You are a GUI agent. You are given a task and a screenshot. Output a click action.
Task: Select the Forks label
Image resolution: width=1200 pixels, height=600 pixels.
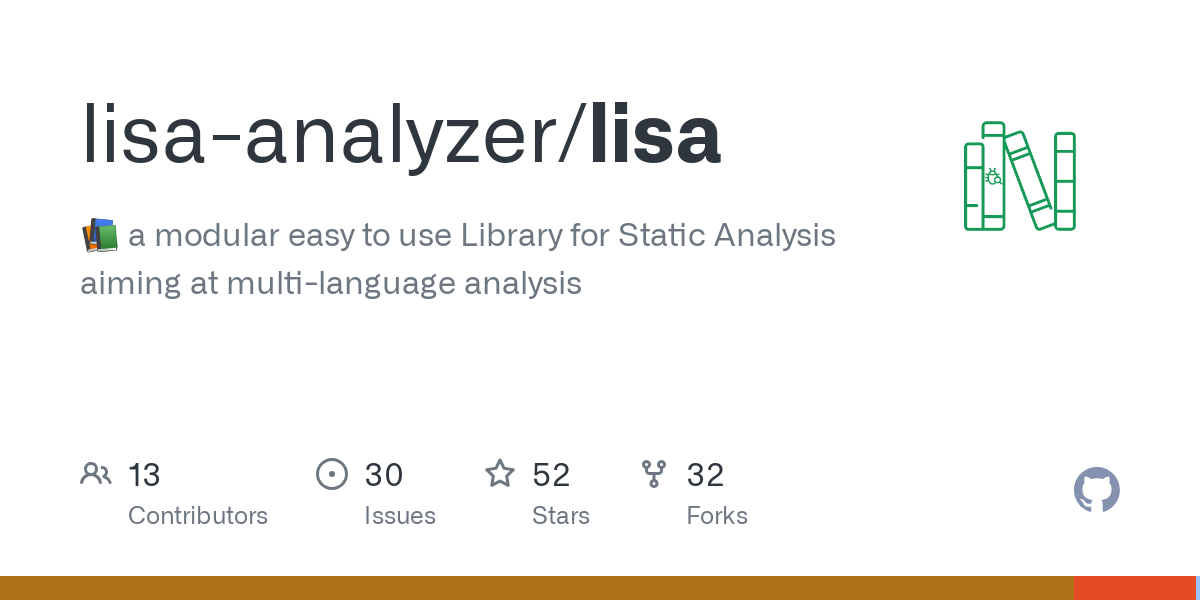click(717, 516)
